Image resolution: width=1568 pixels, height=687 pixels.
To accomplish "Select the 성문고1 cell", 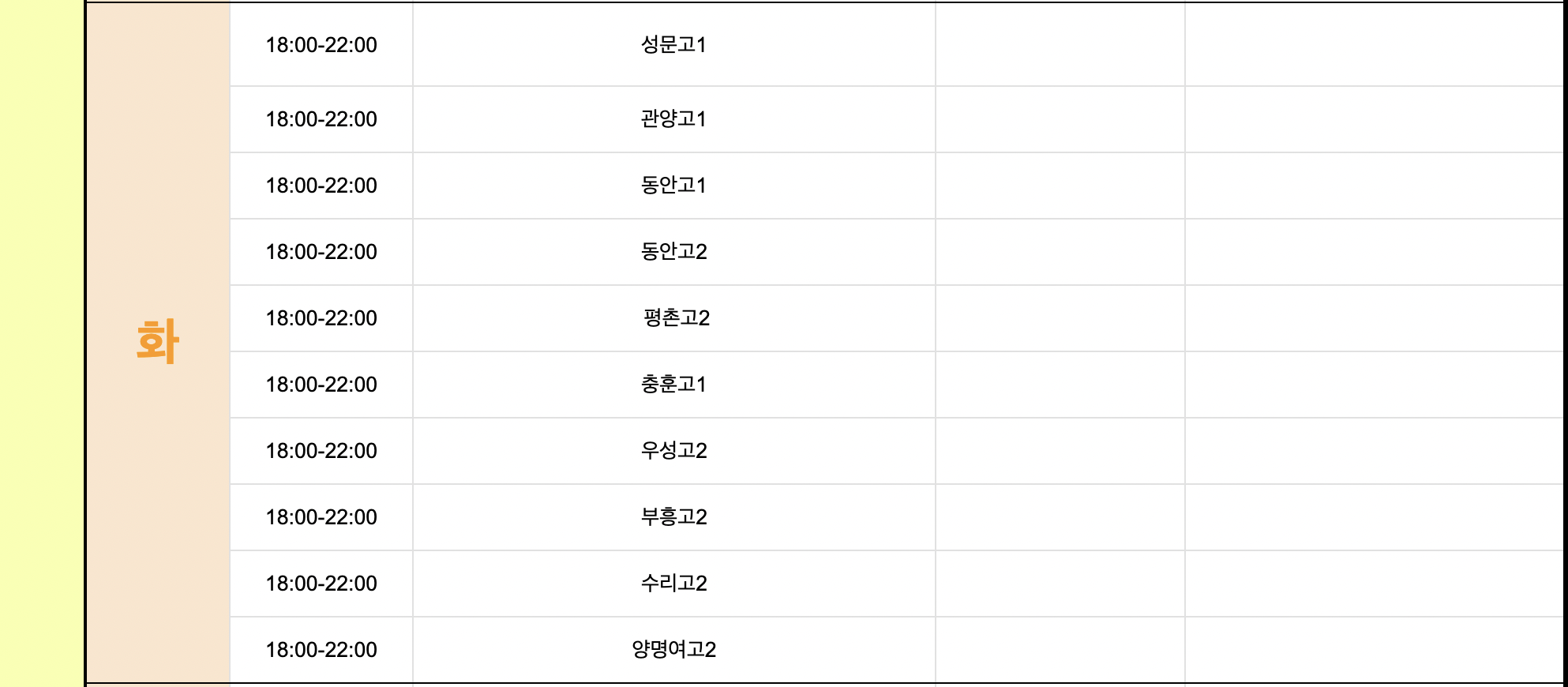I will point(673,44).
